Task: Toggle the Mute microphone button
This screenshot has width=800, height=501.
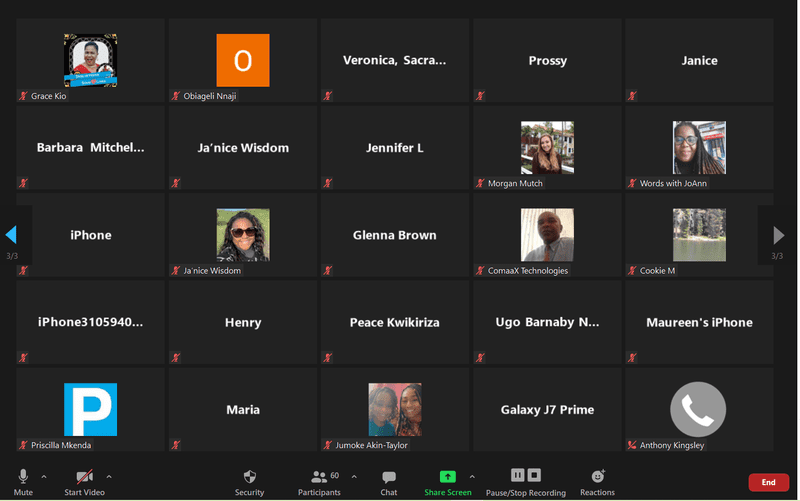Action: click(x=23, y=477)
